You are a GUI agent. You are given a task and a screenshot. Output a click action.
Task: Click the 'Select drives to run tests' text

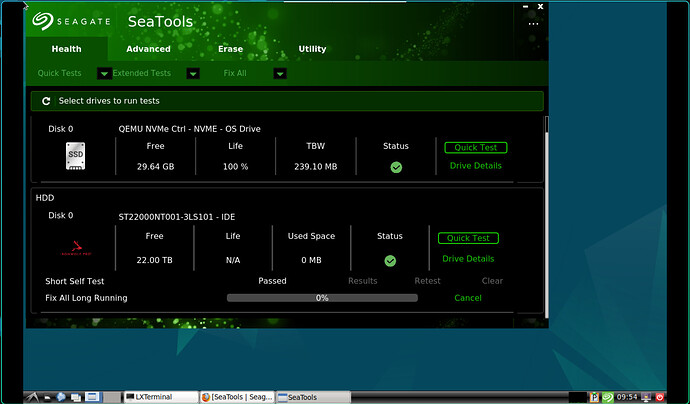tap(109, 101)
